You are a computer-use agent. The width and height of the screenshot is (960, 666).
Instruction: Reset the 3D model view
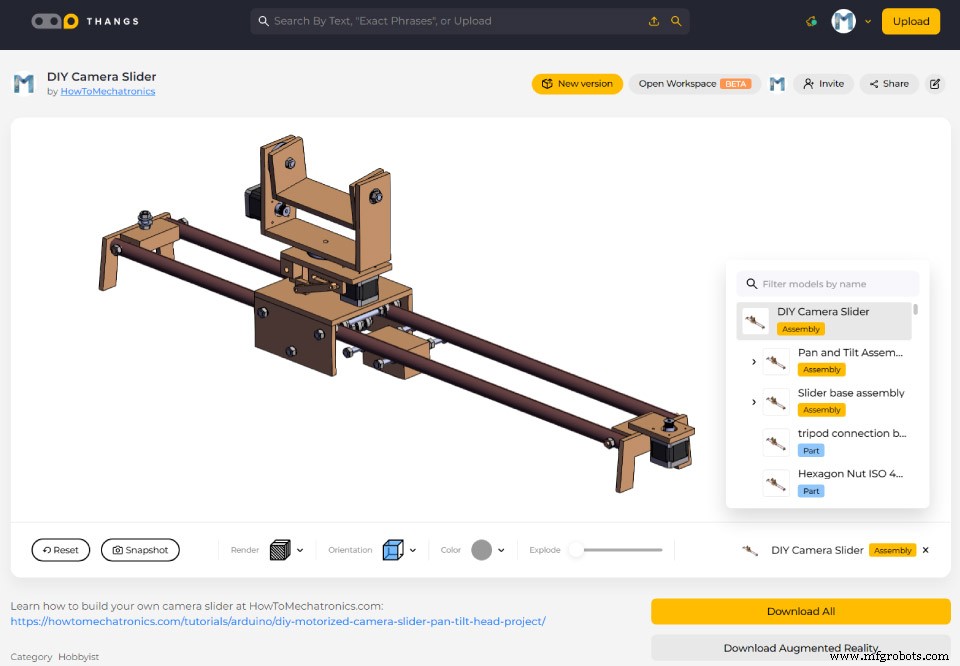pos(60,549)
